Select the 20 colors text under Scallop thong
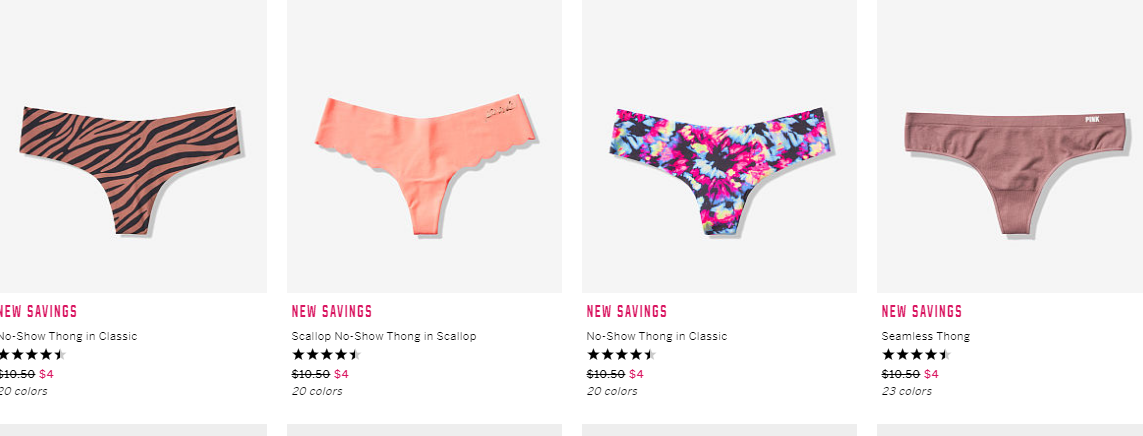 pos(316,391)
